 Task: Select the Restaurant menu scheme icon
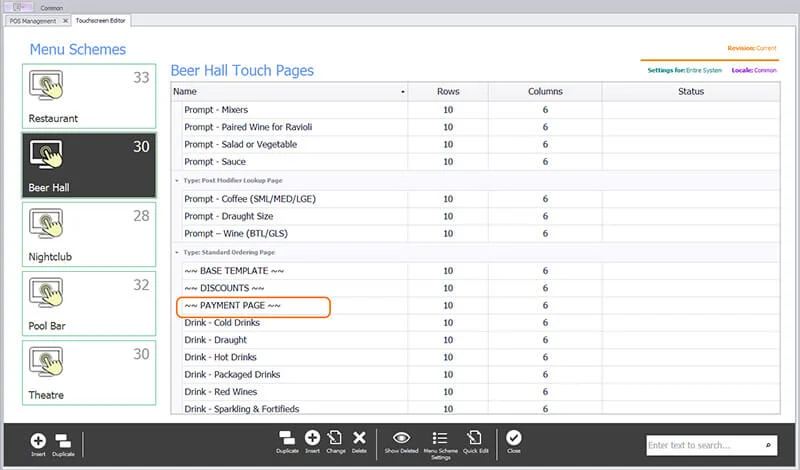(x=46, y=85)
